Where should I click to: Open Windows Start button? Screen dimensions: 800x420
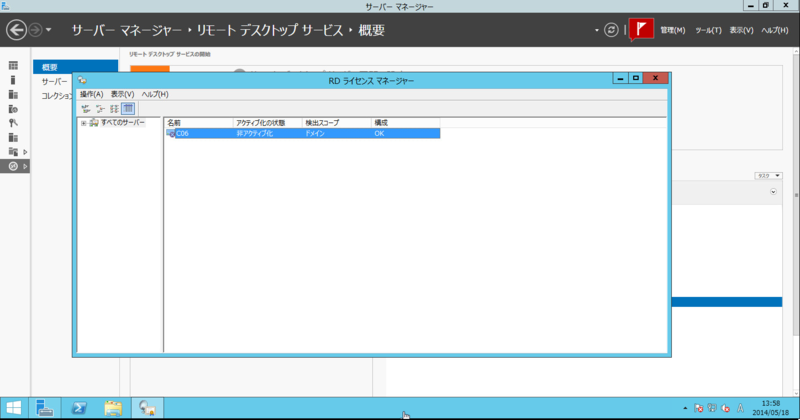14,408
